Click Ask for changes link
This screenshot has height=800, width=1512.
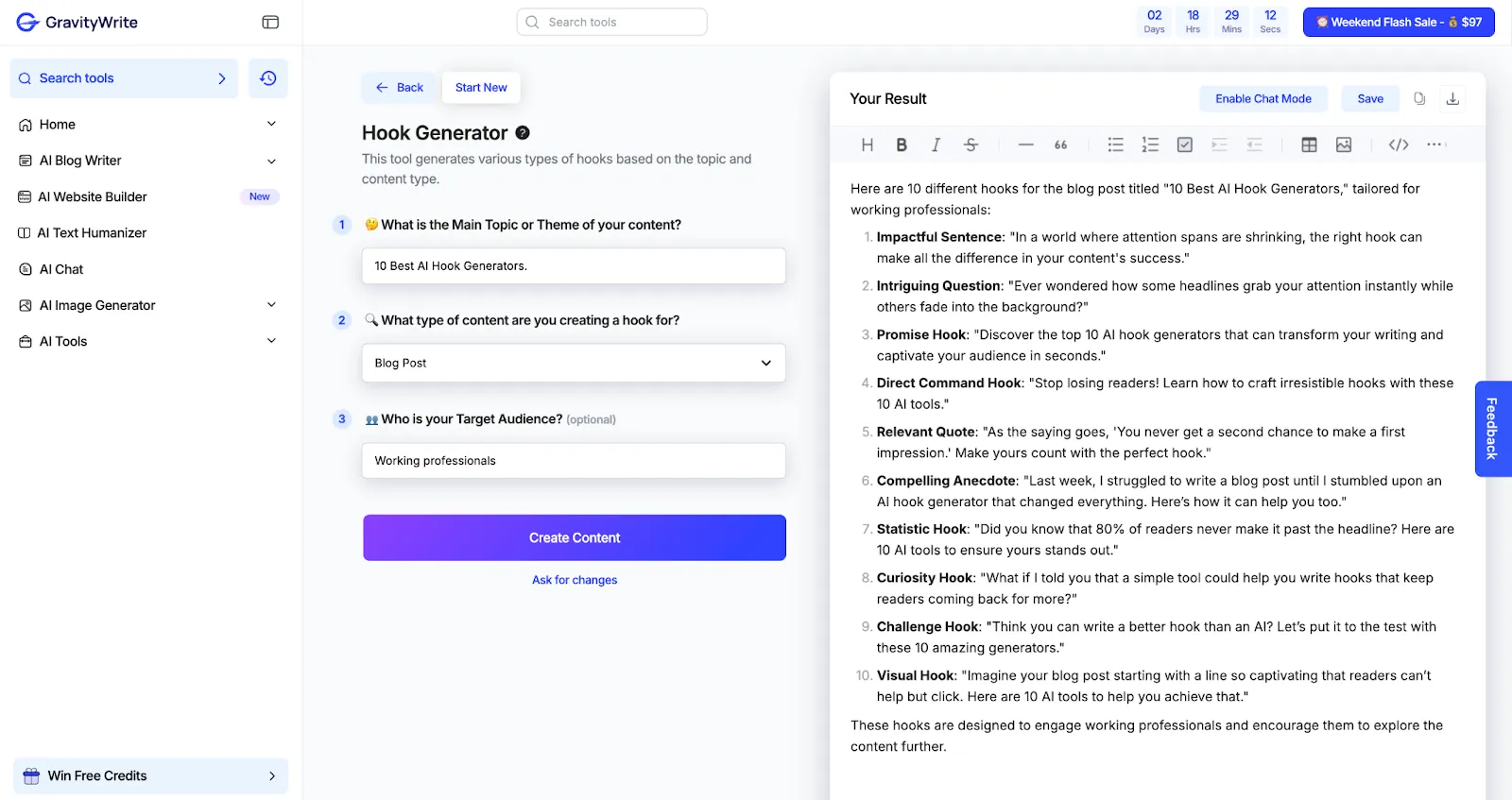pyautogui.click(x=575, y=580)
